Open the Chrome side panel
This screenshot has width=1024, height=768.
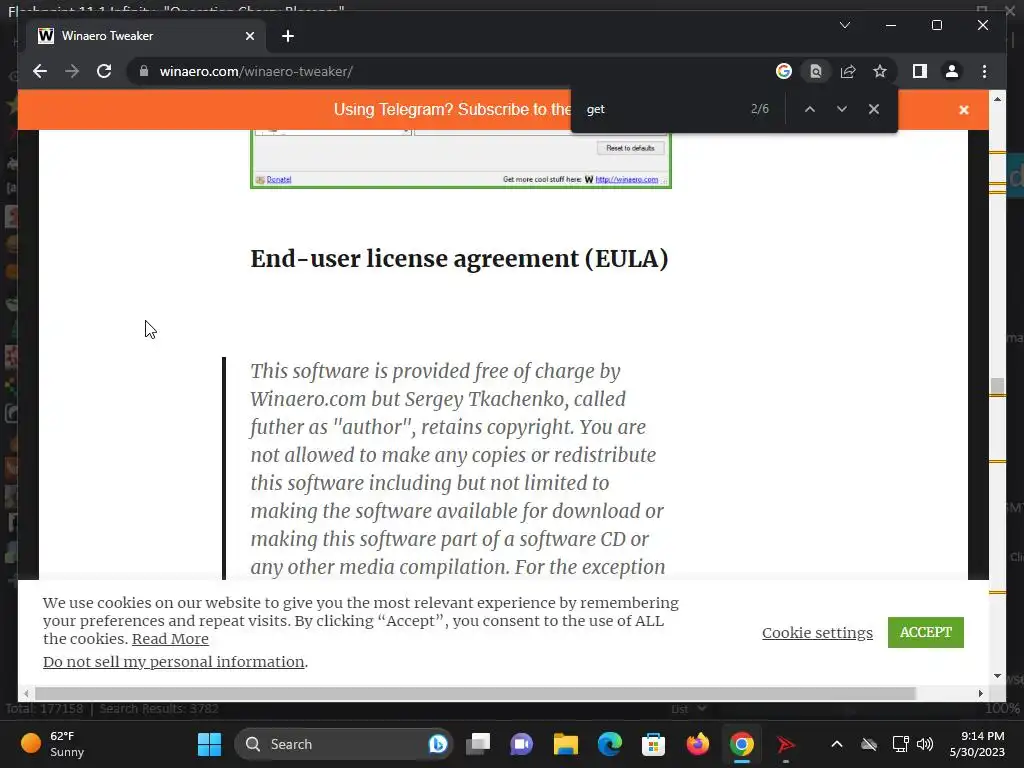[920, 71]
